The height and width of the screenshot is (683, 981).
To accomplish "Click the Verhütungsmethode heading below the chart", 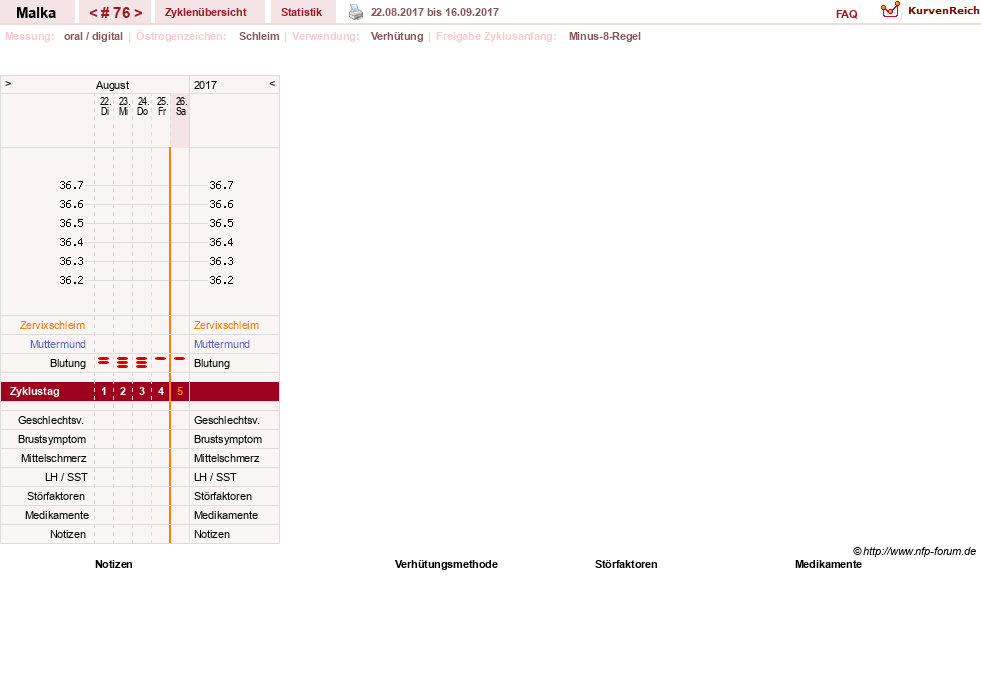I will [446, 564].
